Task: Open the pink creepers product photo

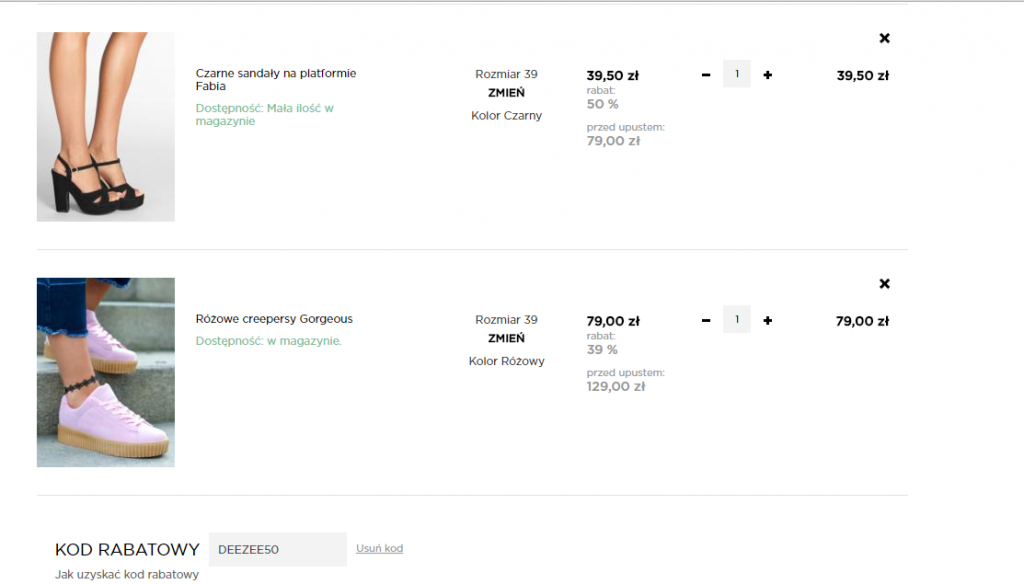Action: pyautogui.click(x=106, y=372)
